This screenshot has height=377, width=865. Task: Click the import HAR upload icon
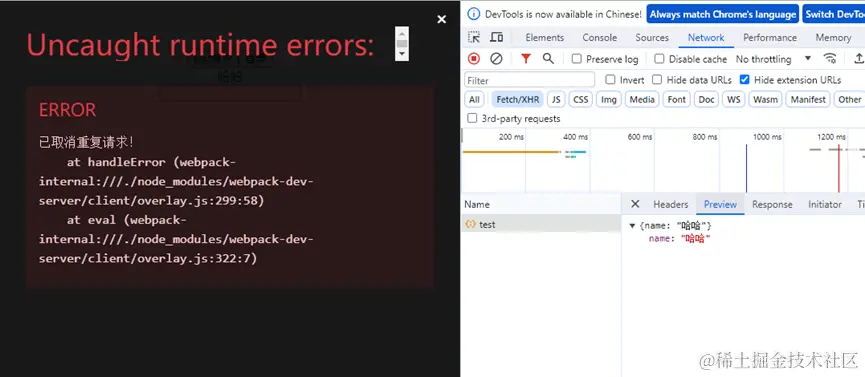point(859,59)
